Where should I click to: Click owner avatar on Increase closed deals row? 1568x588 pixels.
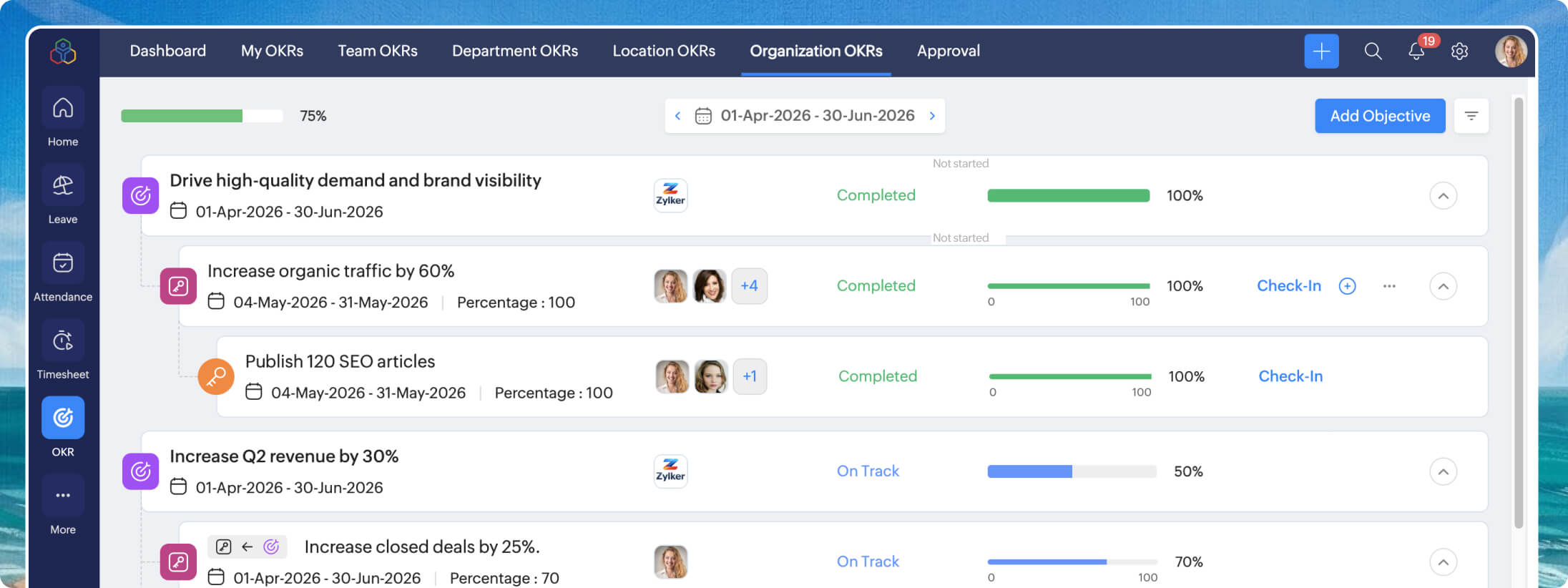tap(671, 562)
